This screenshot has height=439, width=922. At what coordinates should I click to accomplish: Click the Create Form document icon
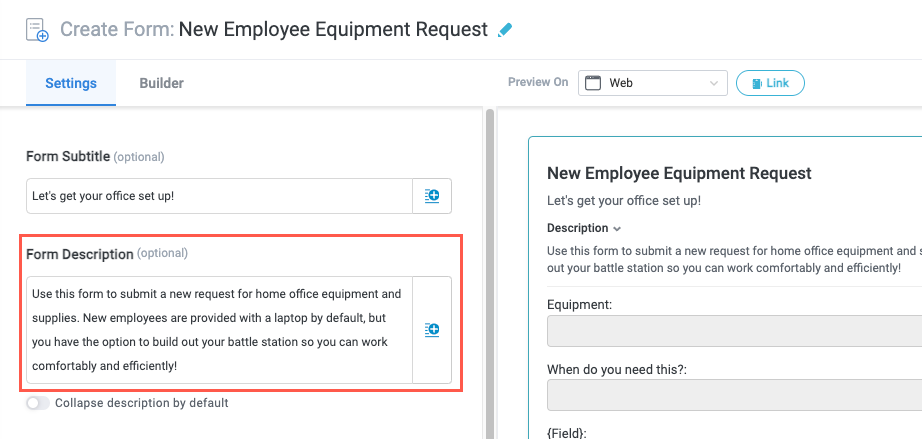click(x=36, y=30)
